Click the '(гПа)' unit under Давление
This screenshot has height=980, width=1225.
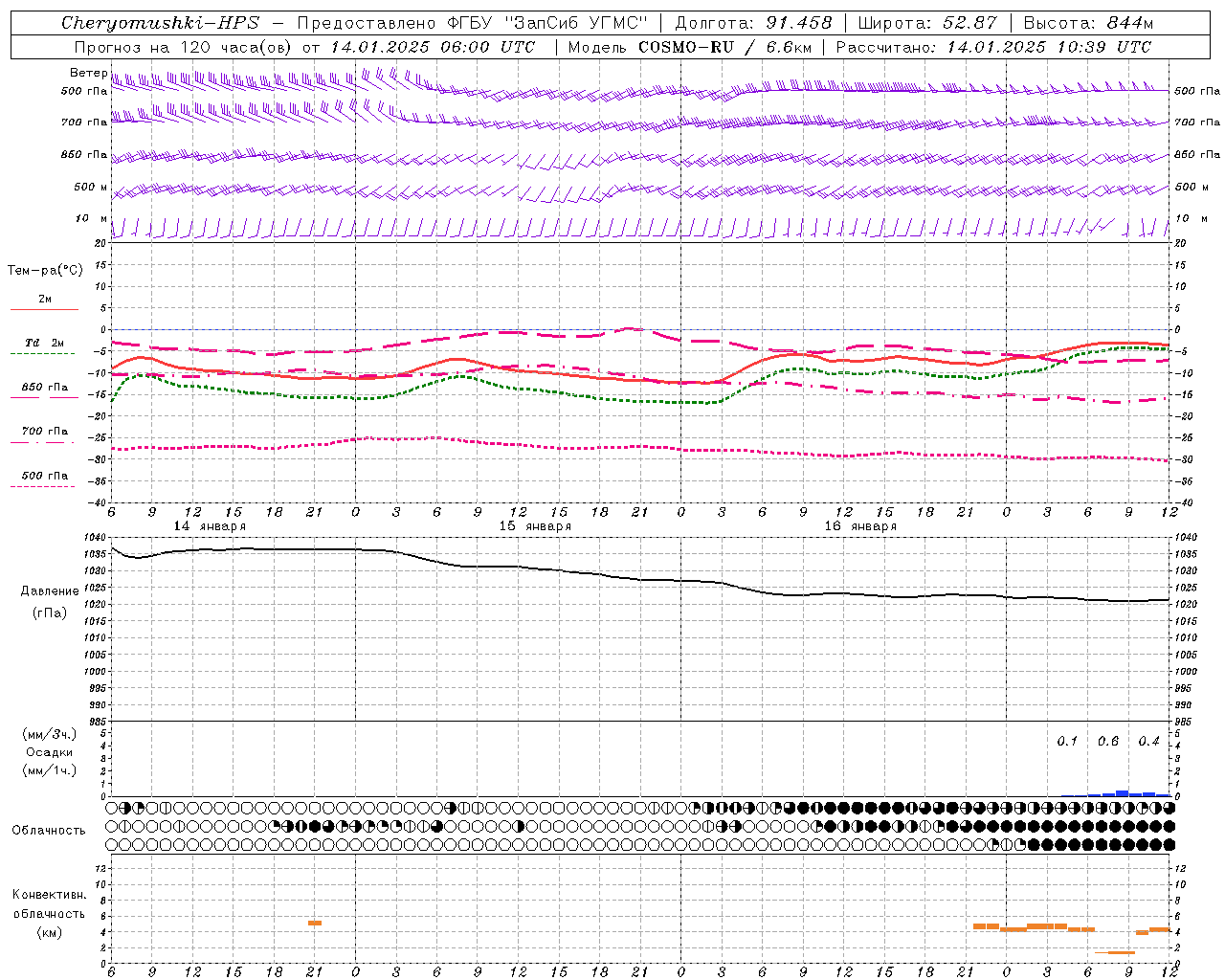(50, 612)
